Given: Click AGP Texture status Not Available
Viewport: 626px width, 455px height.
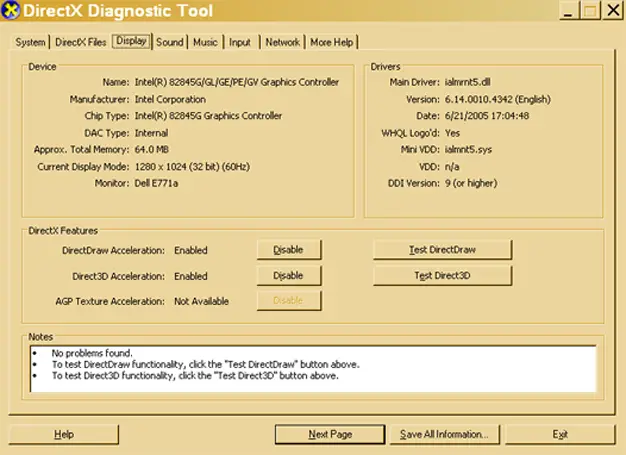Looking at the screenshot, I should (x=202, y=301).
